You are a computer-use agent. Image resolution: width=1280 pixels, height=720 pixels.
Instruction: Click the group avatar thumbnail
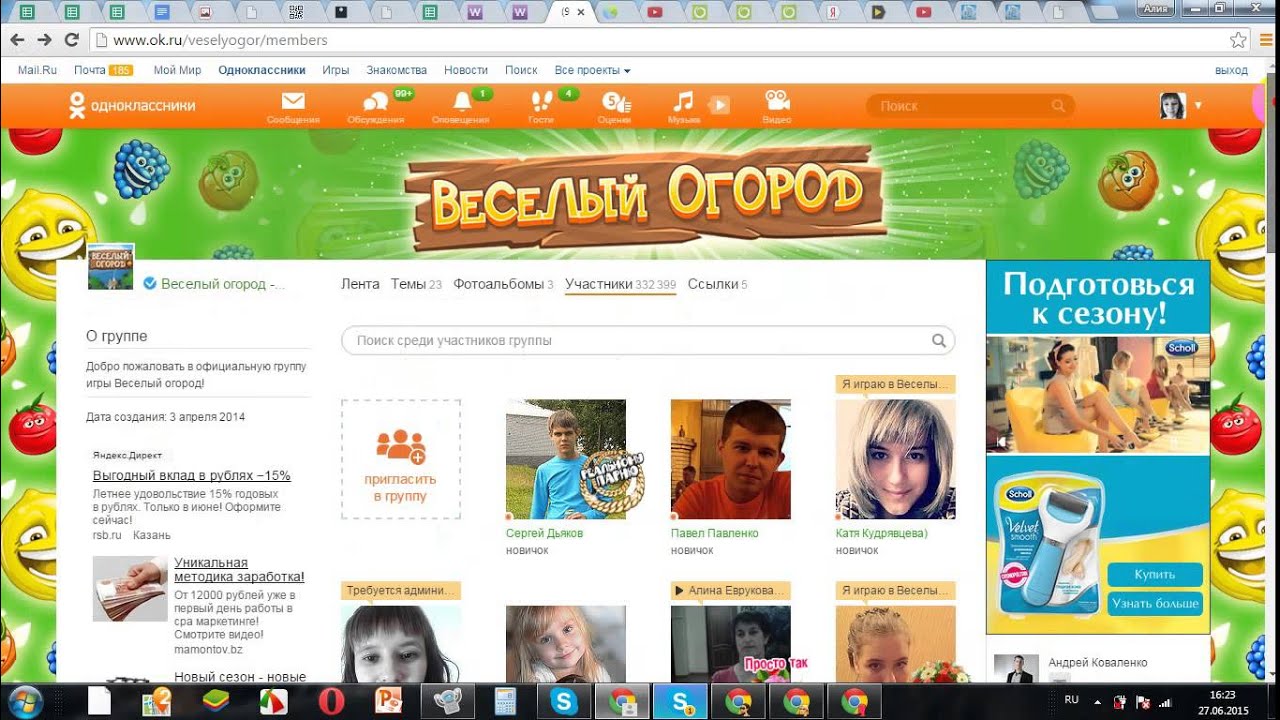coord(111,267)
